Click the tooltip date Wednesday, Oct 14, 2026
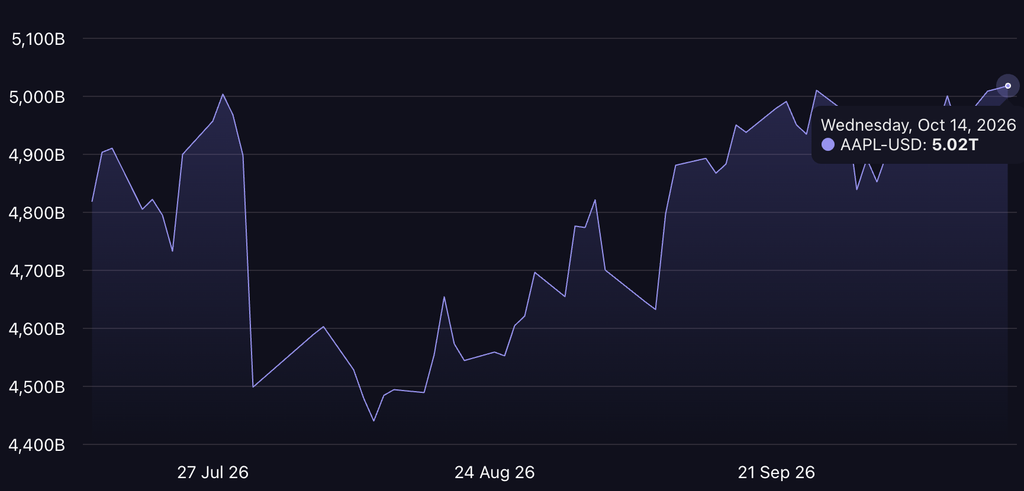Image resolution: width=1024 pixels, height=491 pixels. click(918, 125)
